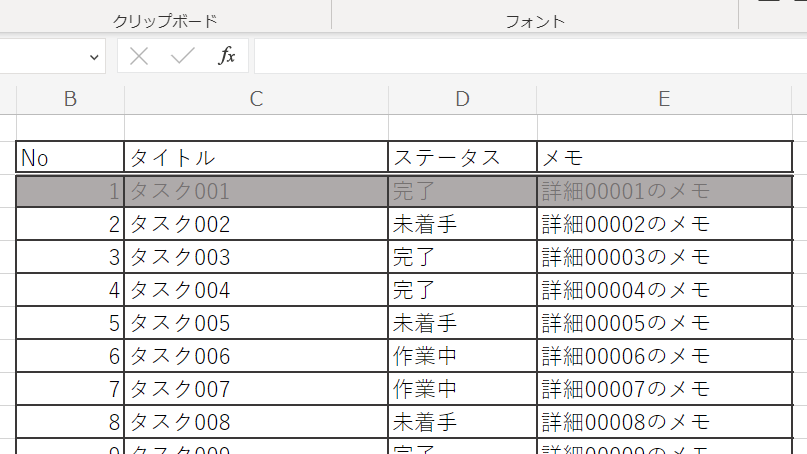Expand the Name Box dropdown arrow
The width and height of the screenshot is (807, 454).
[x=94, y=57]
